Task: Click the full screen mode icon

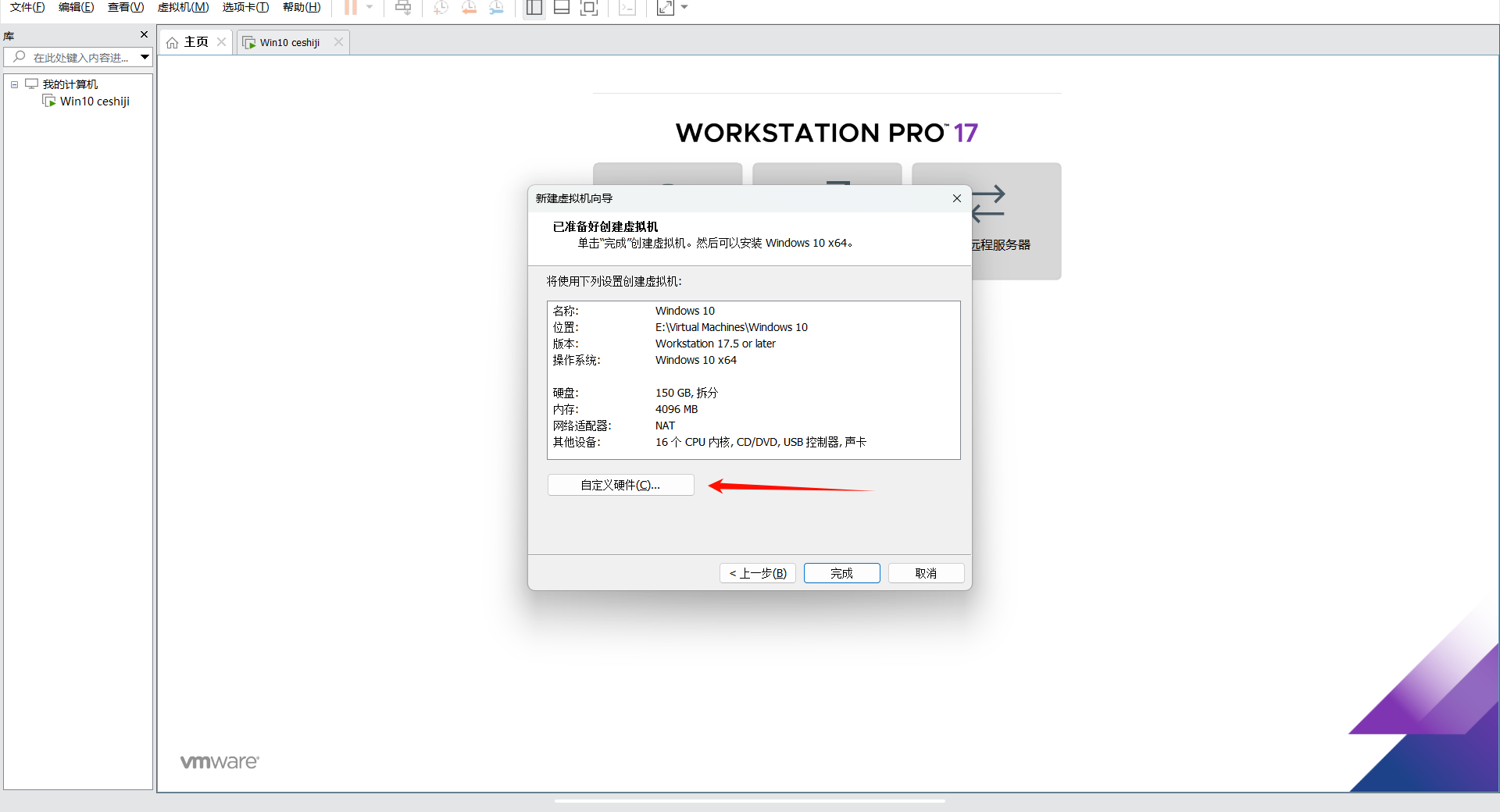Action: tap(589, 8)
